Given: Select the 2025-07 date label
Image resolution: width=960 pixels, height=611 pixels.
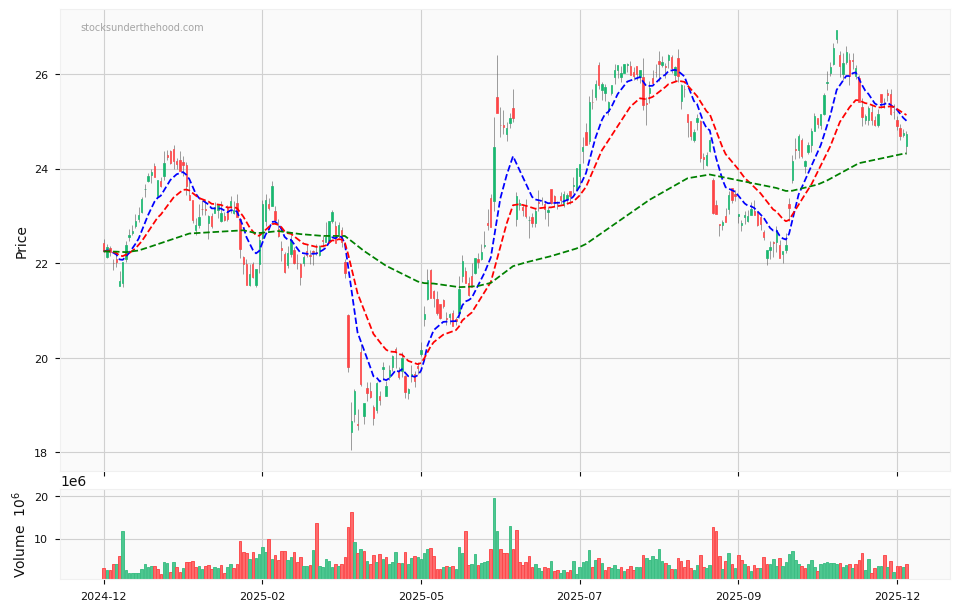Looking at the screenshot, I should click(x=581, y=595).
